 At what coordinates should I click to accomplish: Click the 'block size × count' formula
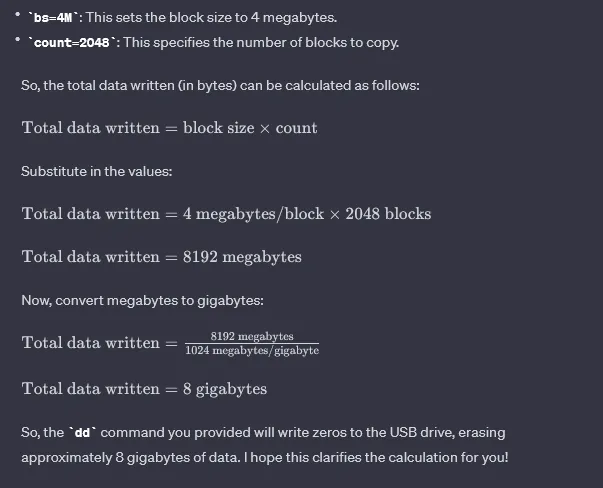coord(250,128)
